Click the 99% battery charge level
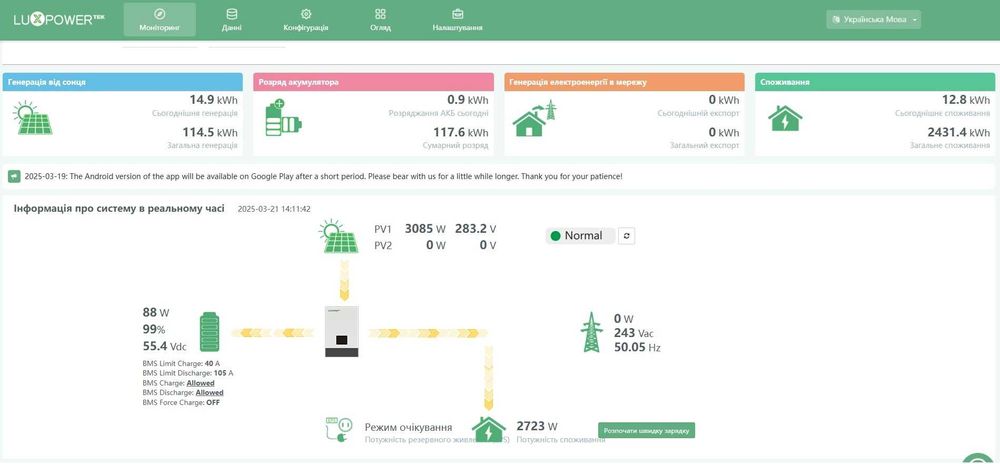 [154, 330]
